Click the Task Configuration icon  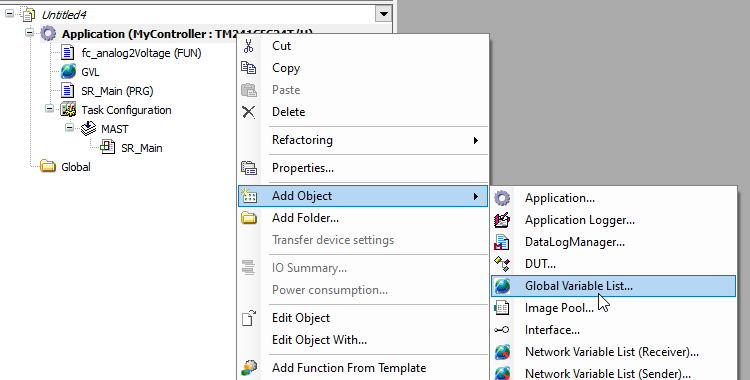68,110
